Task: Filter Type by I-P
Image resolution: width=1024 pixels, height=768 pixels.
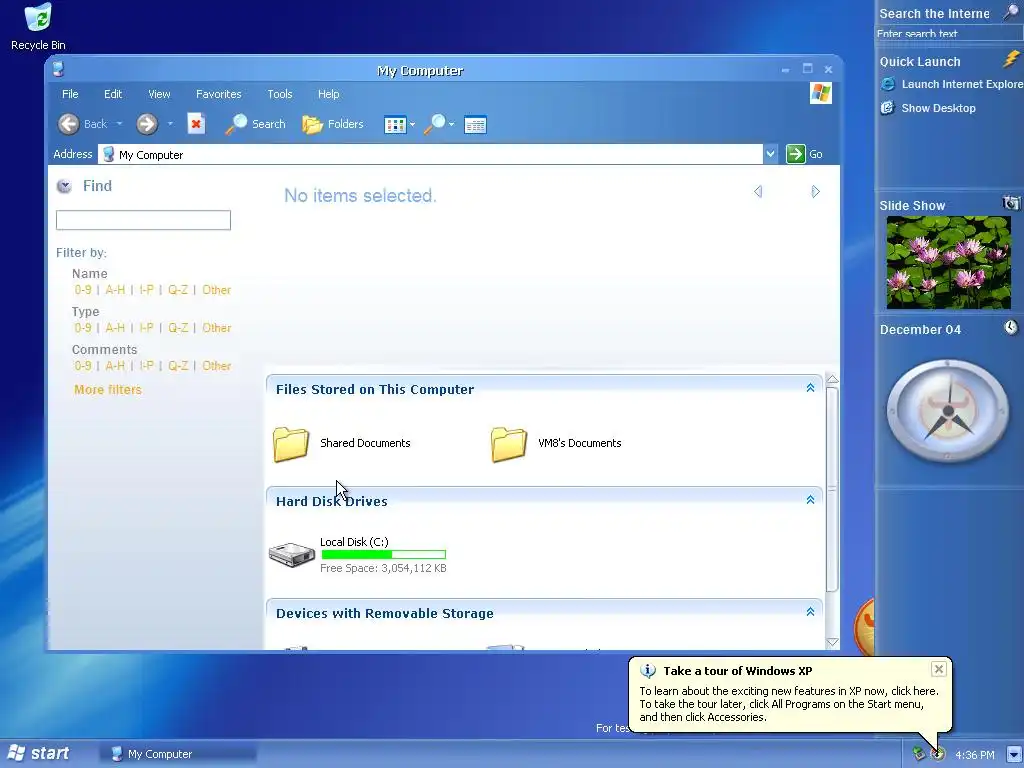Action: pyautogui.click(x=146, y=328)
